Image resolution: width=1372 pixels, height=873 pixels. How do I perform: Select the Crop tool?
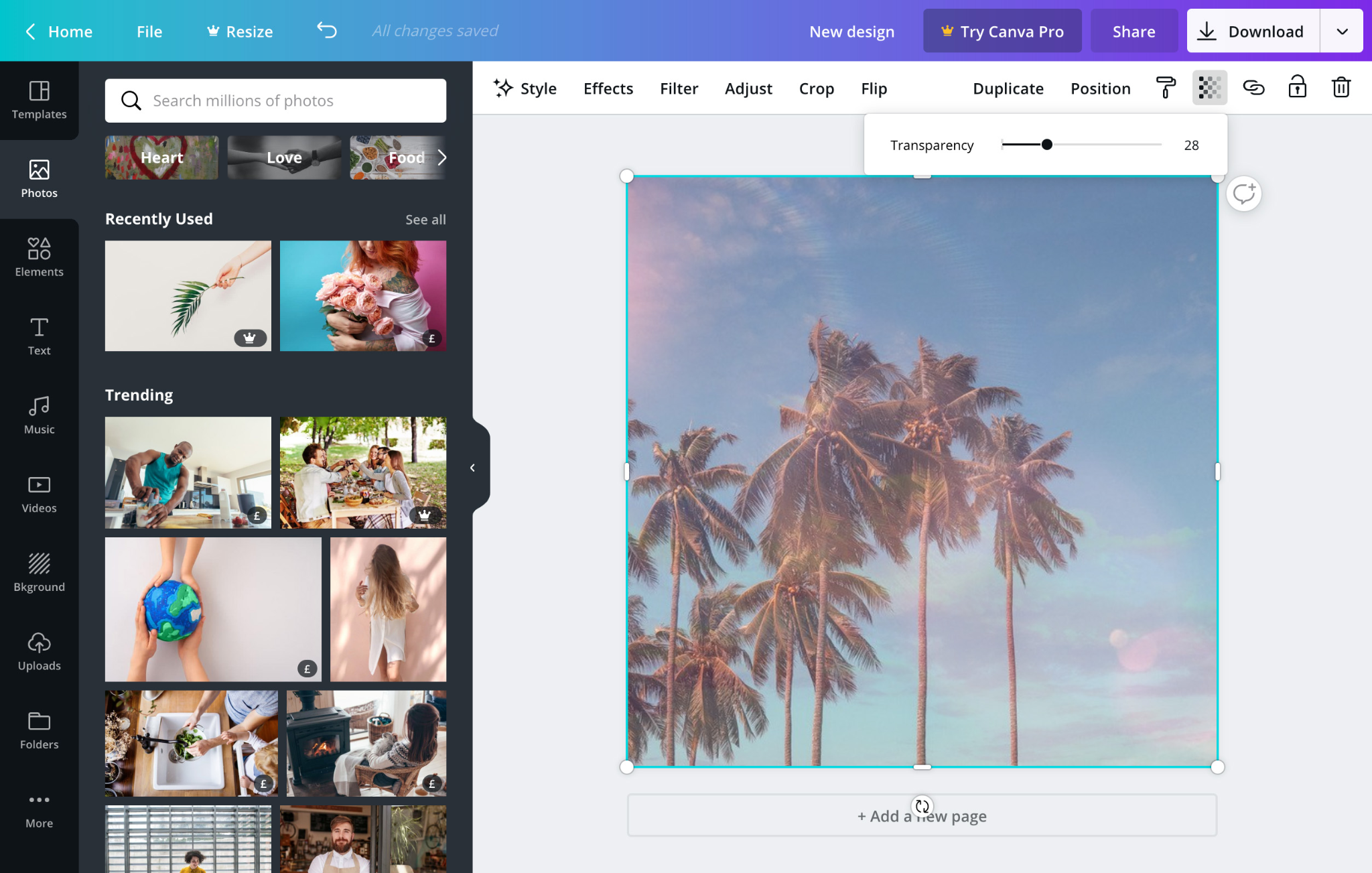[x=816, y=89]
